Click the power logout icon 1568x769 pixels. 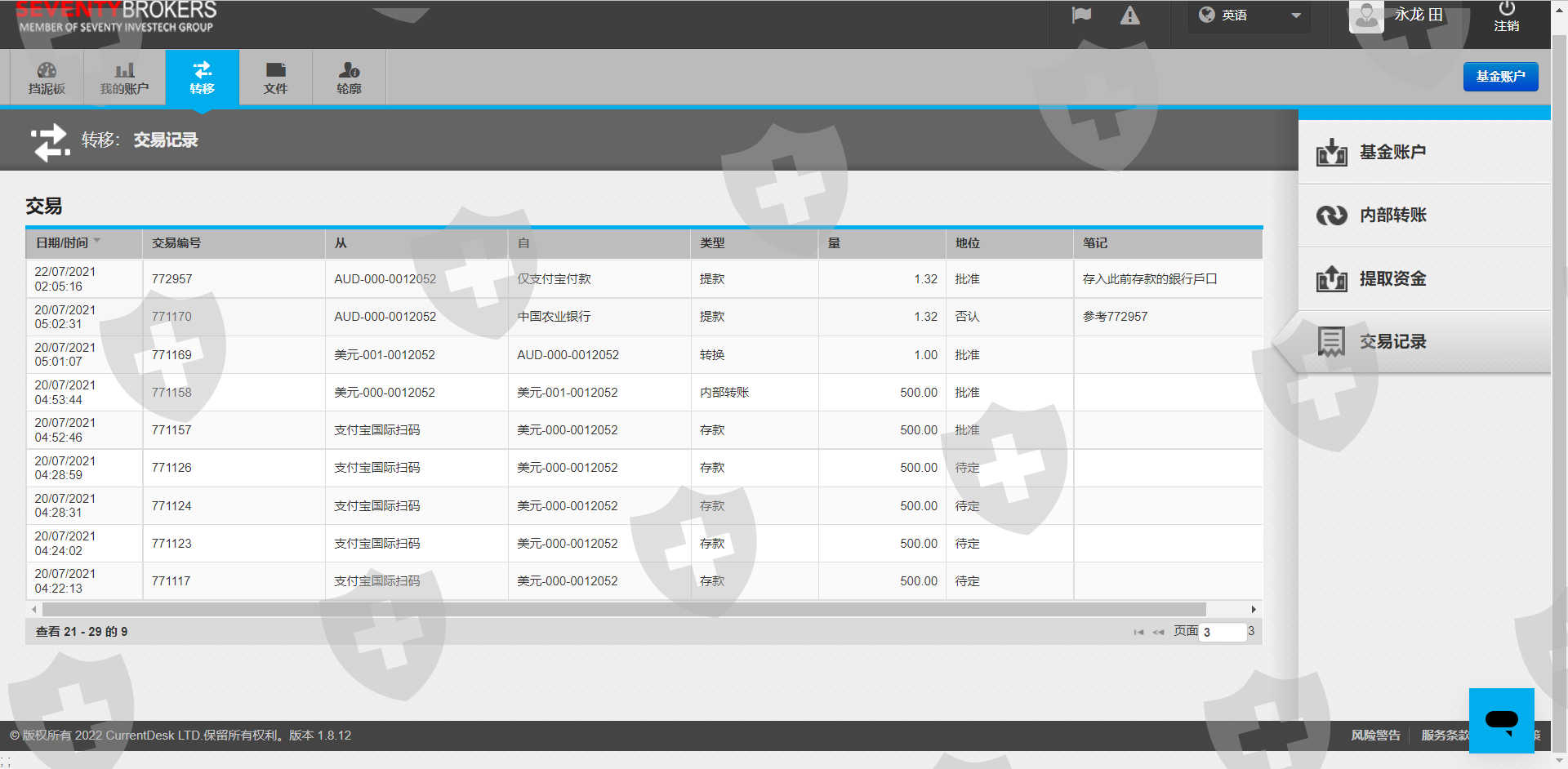pos(1506,9)
